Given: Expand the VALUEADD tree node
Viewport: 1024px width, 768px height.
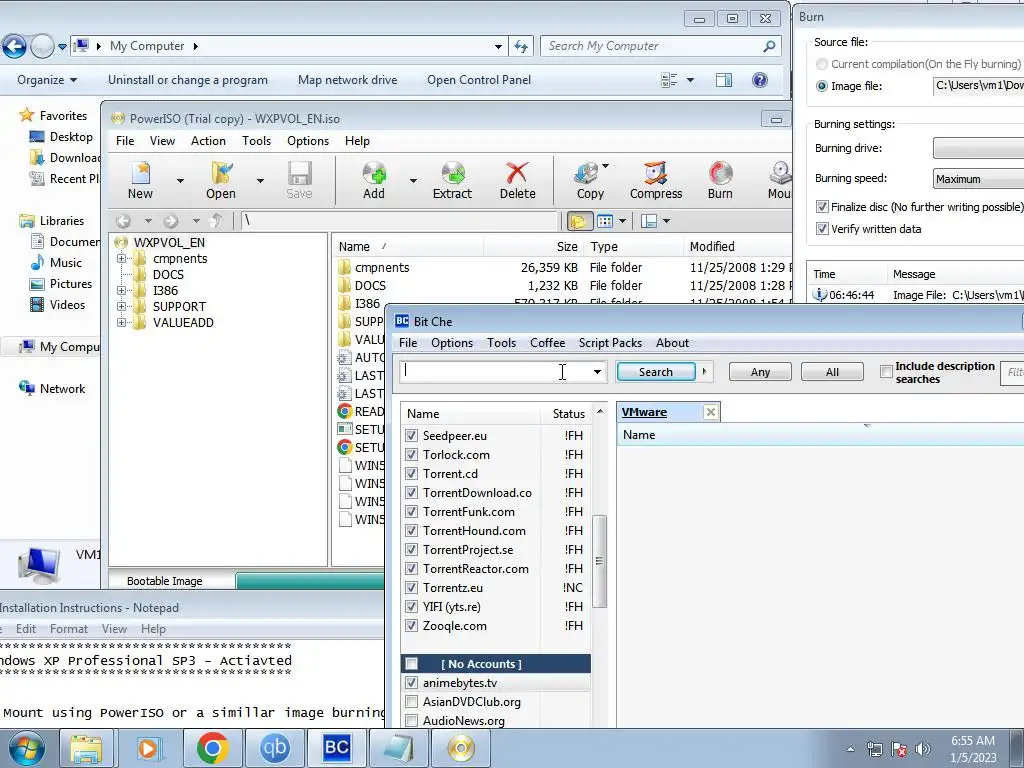Looking at the screenshot, I should (121, 323).
